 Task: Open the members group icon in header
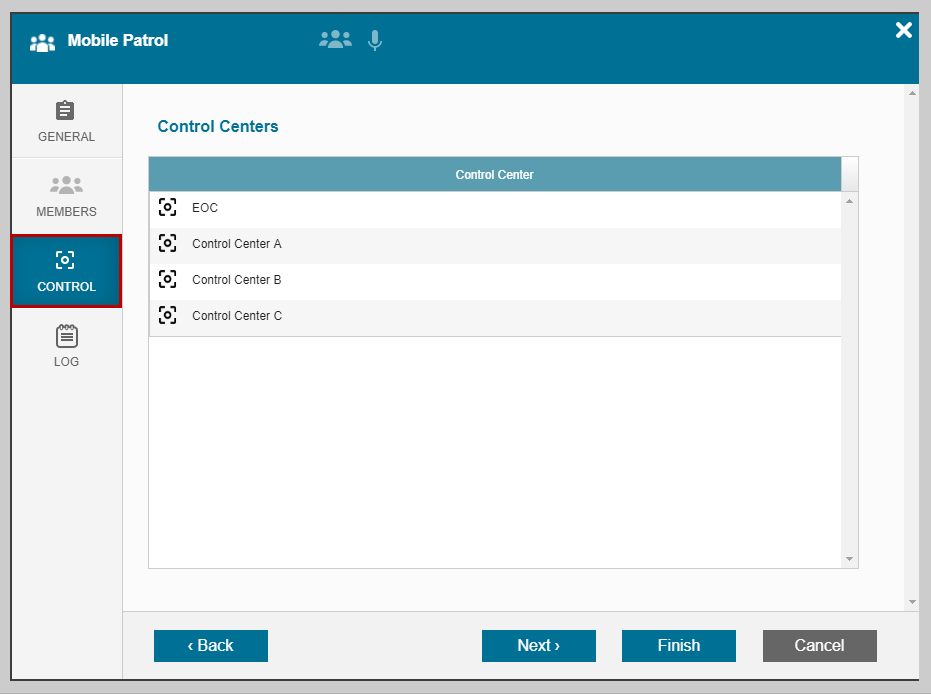[335, 40]
